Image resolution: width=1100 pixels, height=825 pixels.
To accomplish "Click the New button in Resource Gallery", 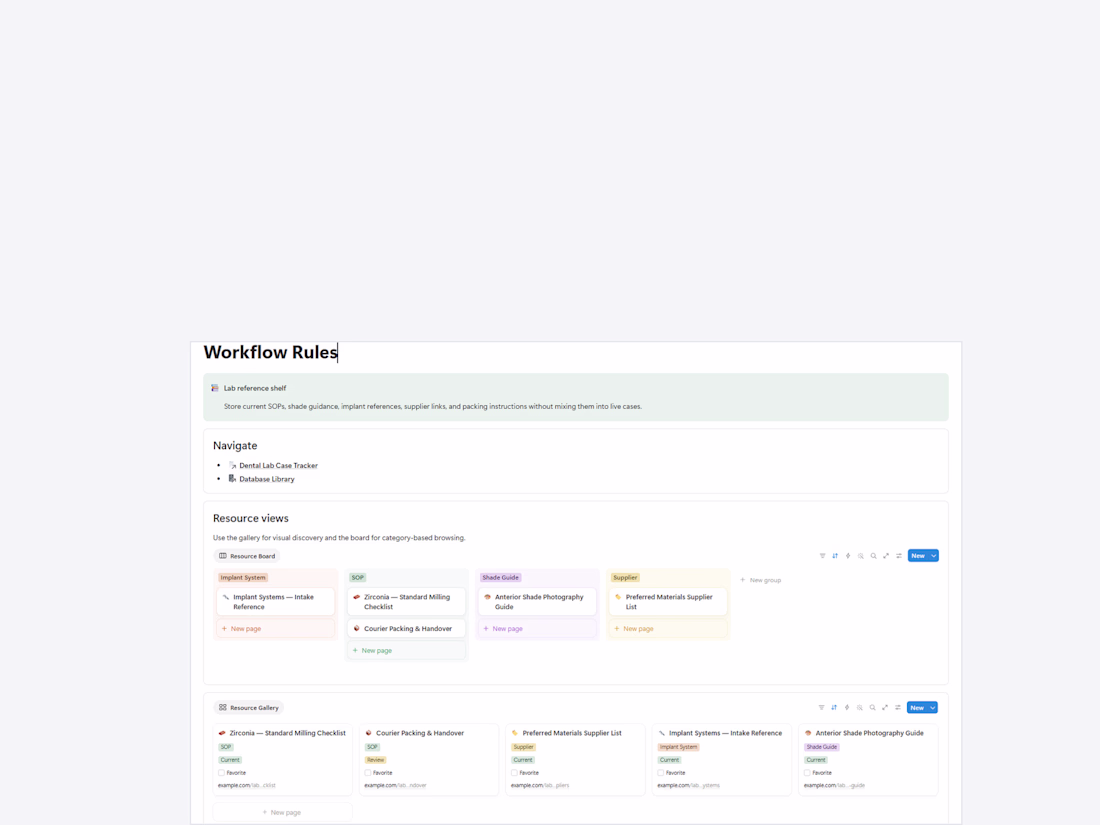I will (x=918, y=707).
